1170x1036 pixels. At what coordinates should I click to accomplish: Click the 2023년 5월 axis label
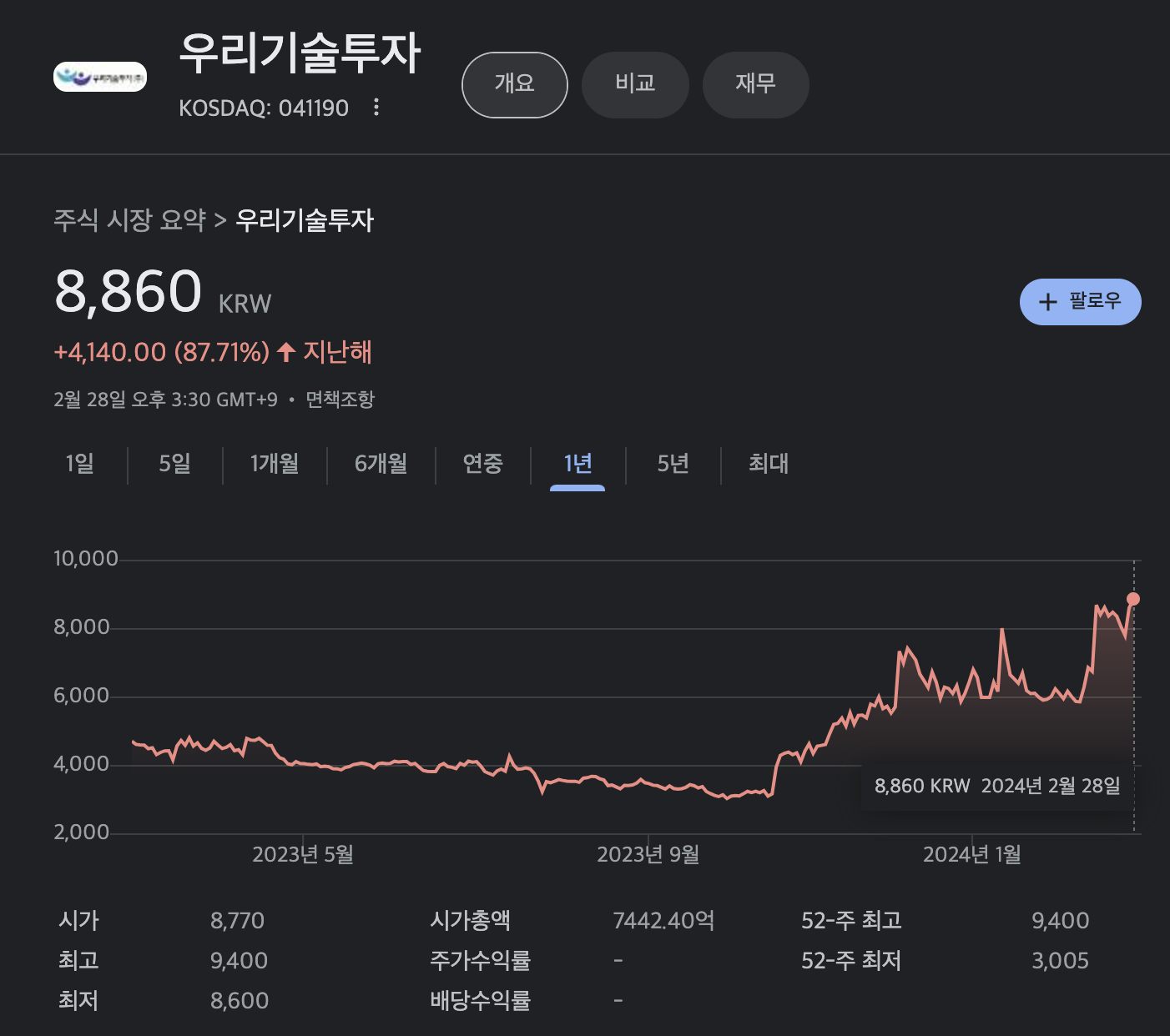point(303,855)
